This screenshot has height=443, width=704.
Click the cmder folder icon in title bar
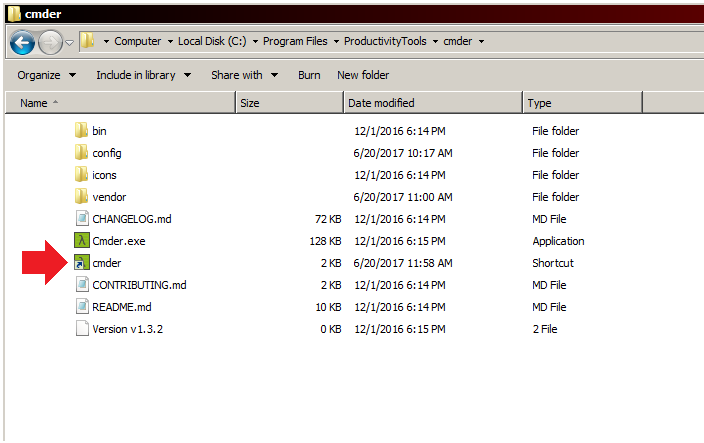tap(14, 14)
